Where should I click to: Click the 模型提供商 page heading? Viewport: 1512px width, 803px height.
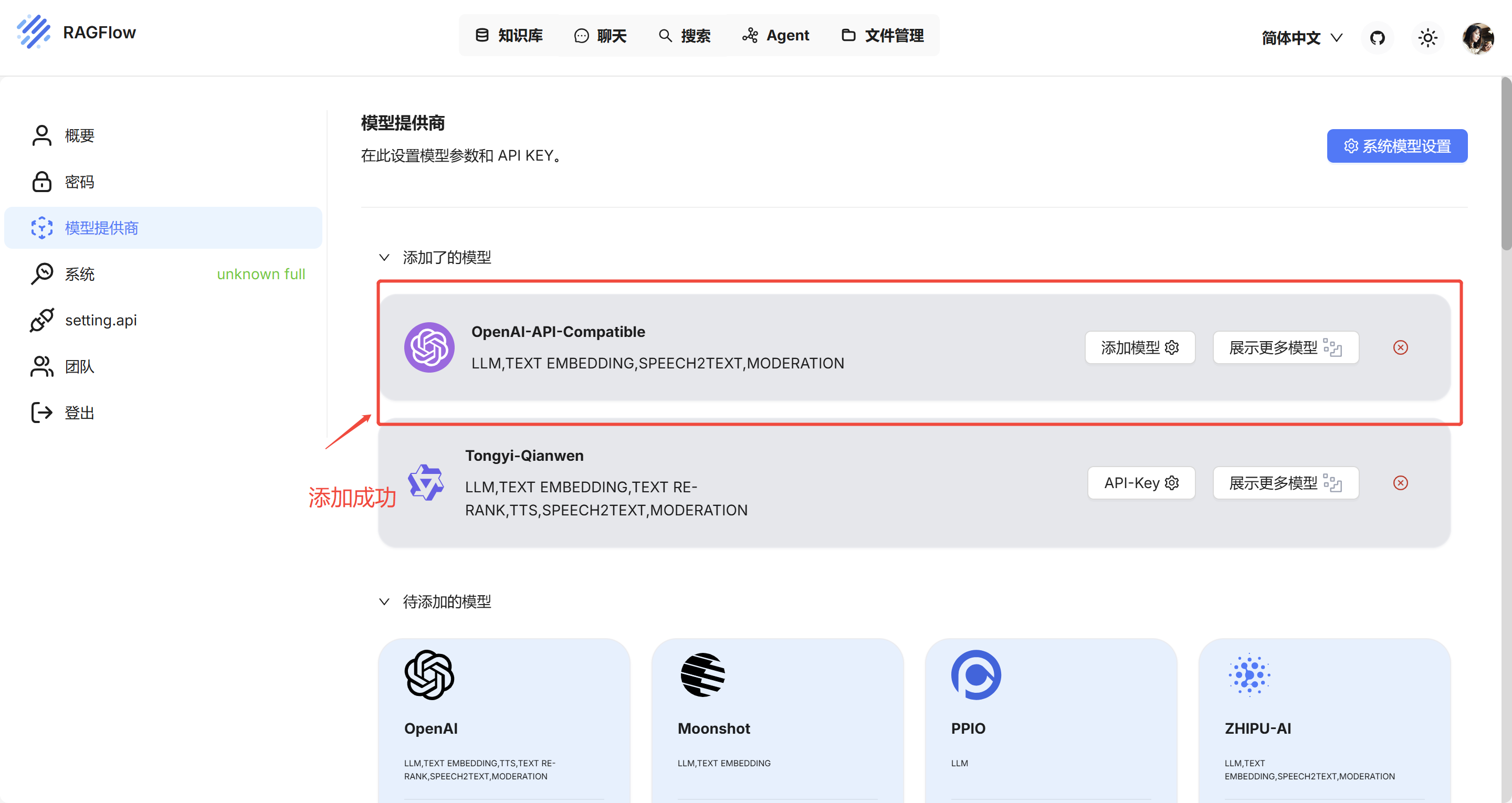(403, 123)
